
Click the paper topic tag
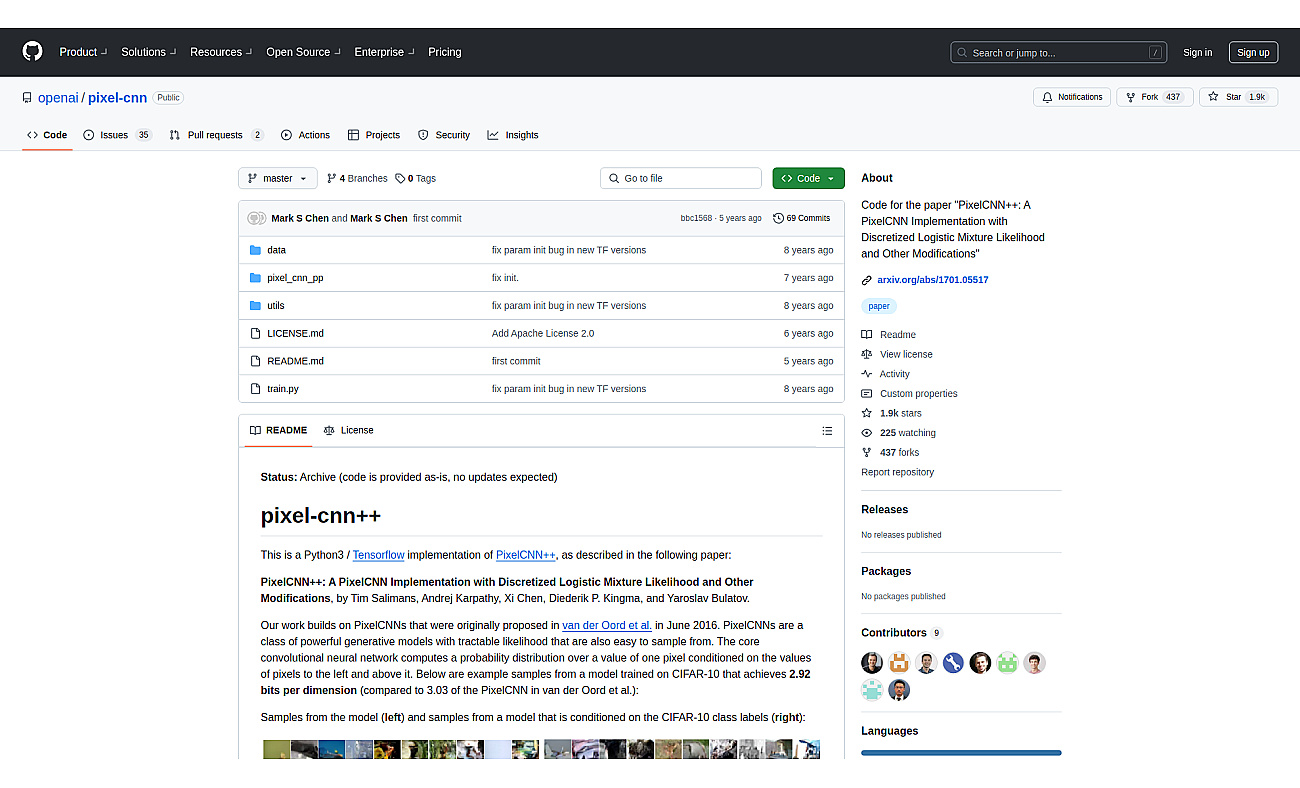click(x=879, y=306)
